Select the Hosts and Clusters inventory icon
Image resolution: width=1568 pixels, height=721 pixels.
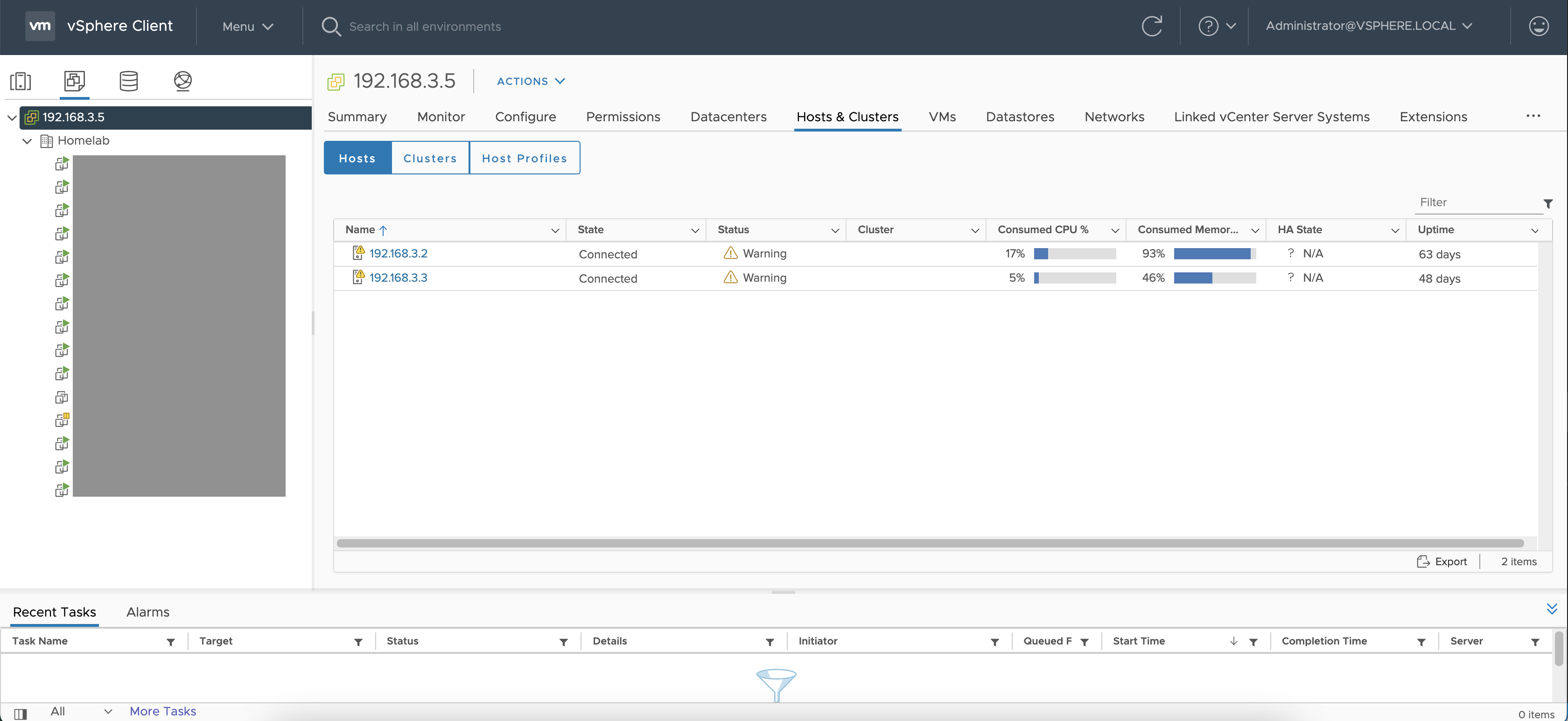tap(21, 81)
